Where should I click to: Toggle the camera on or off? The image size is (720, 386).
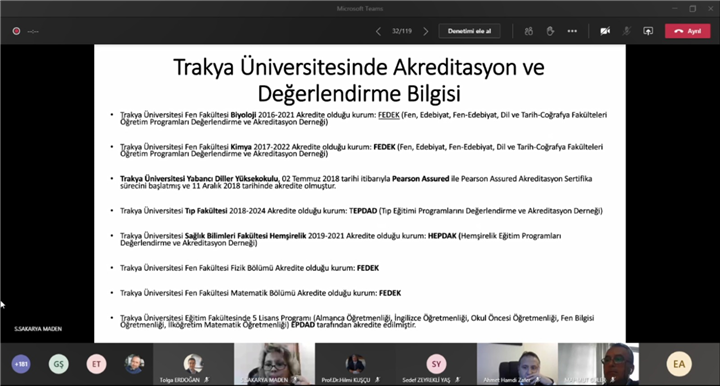coord(605,31)
